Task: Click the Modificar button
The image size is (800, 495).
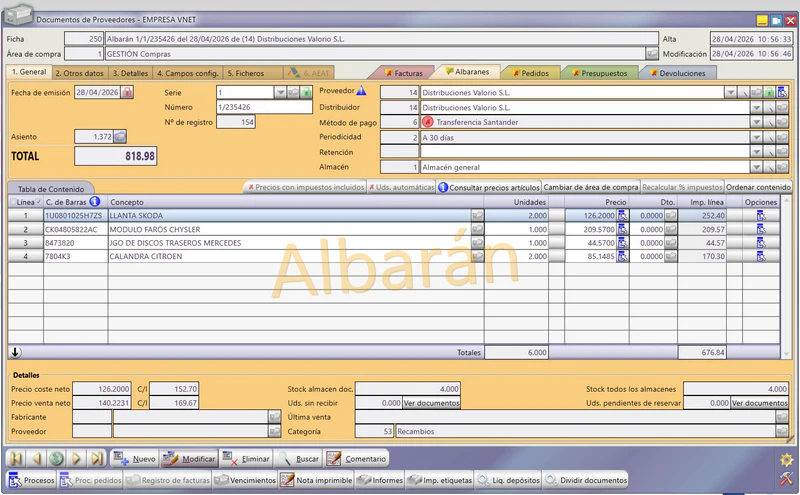Action: (x=189, y=459)
